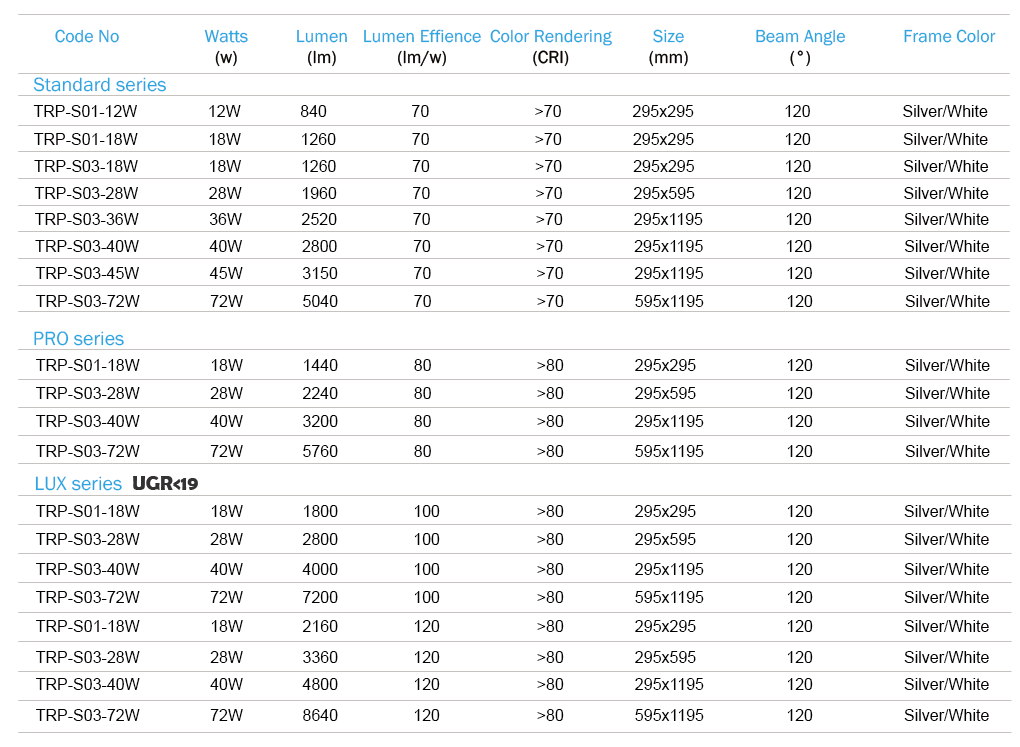This screenshot has height=747, width=1020.
Task: Select Silver/White in the TRP-S01-12W row
Action: pyautogui.click(x=945, y=111)
